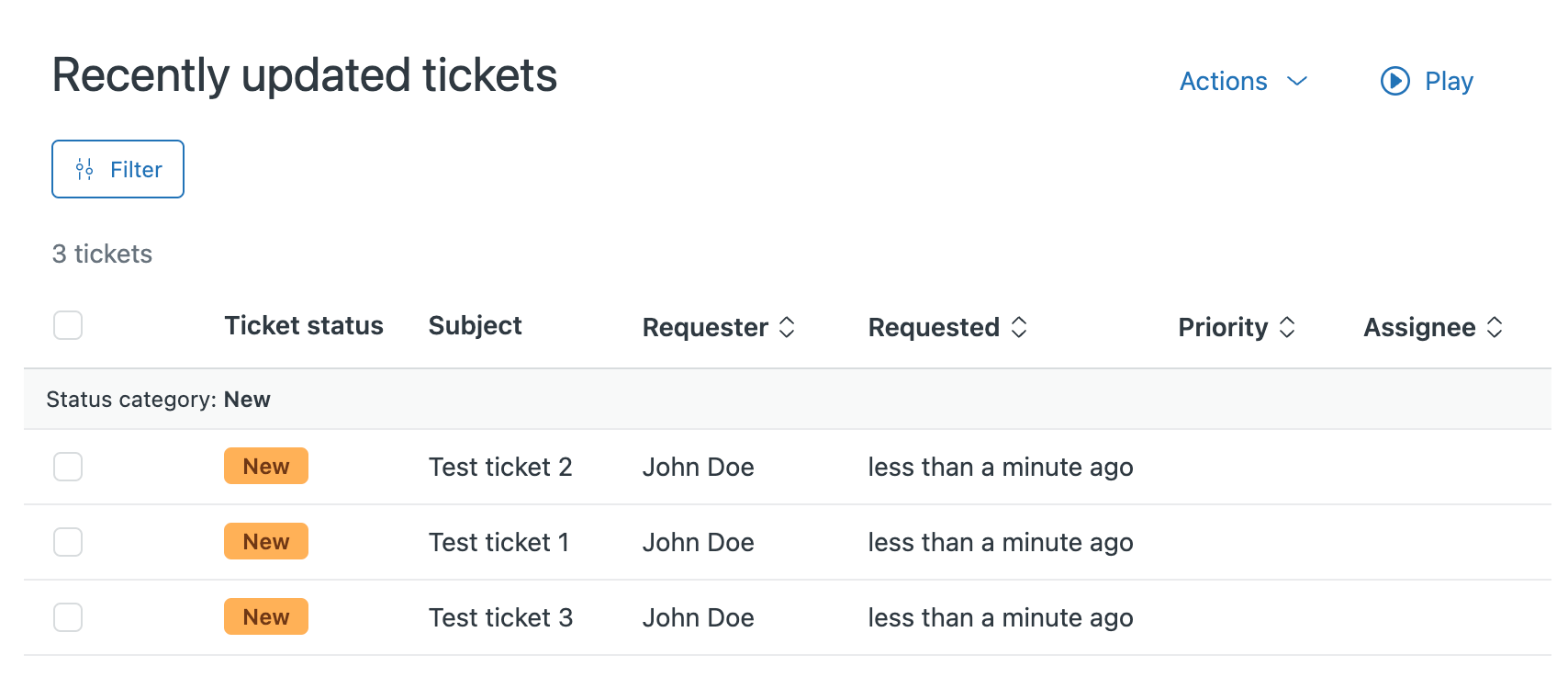Select the New status badge on Test ticket 2
This screenshot has width=1568, height=700.
265,466
